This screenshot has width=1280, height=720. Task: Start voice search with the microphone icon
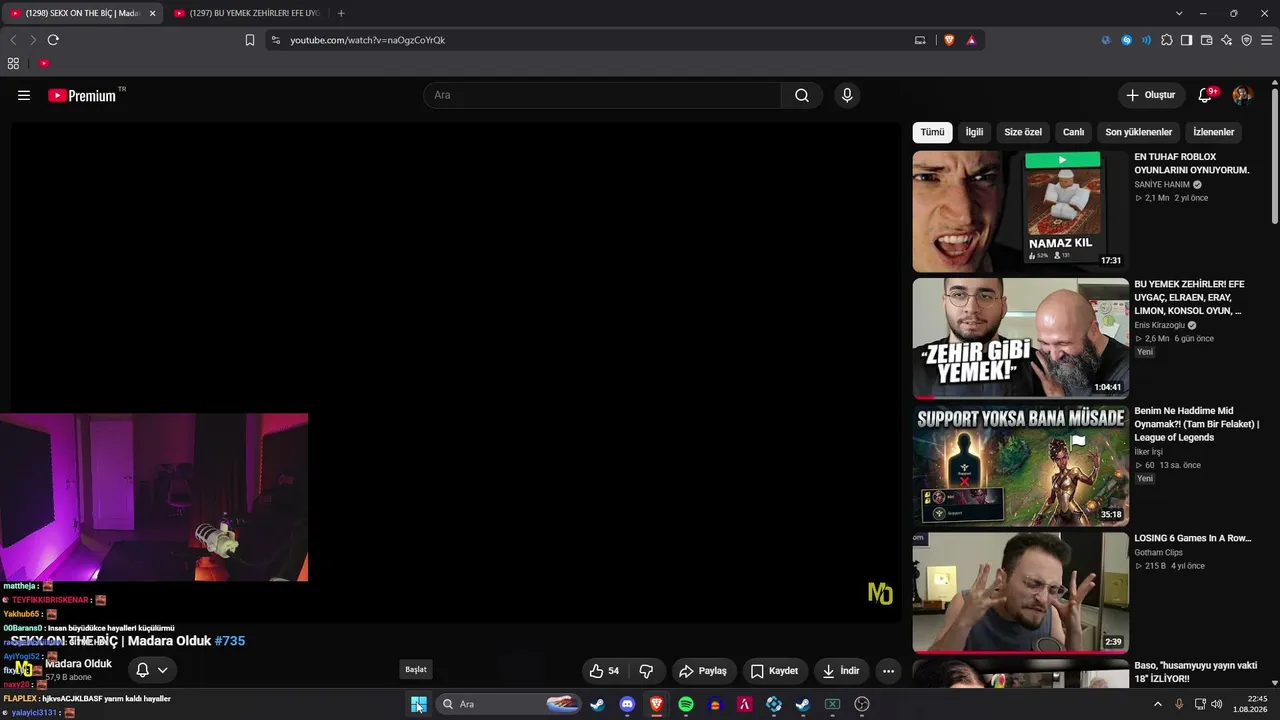click(847, 95)
